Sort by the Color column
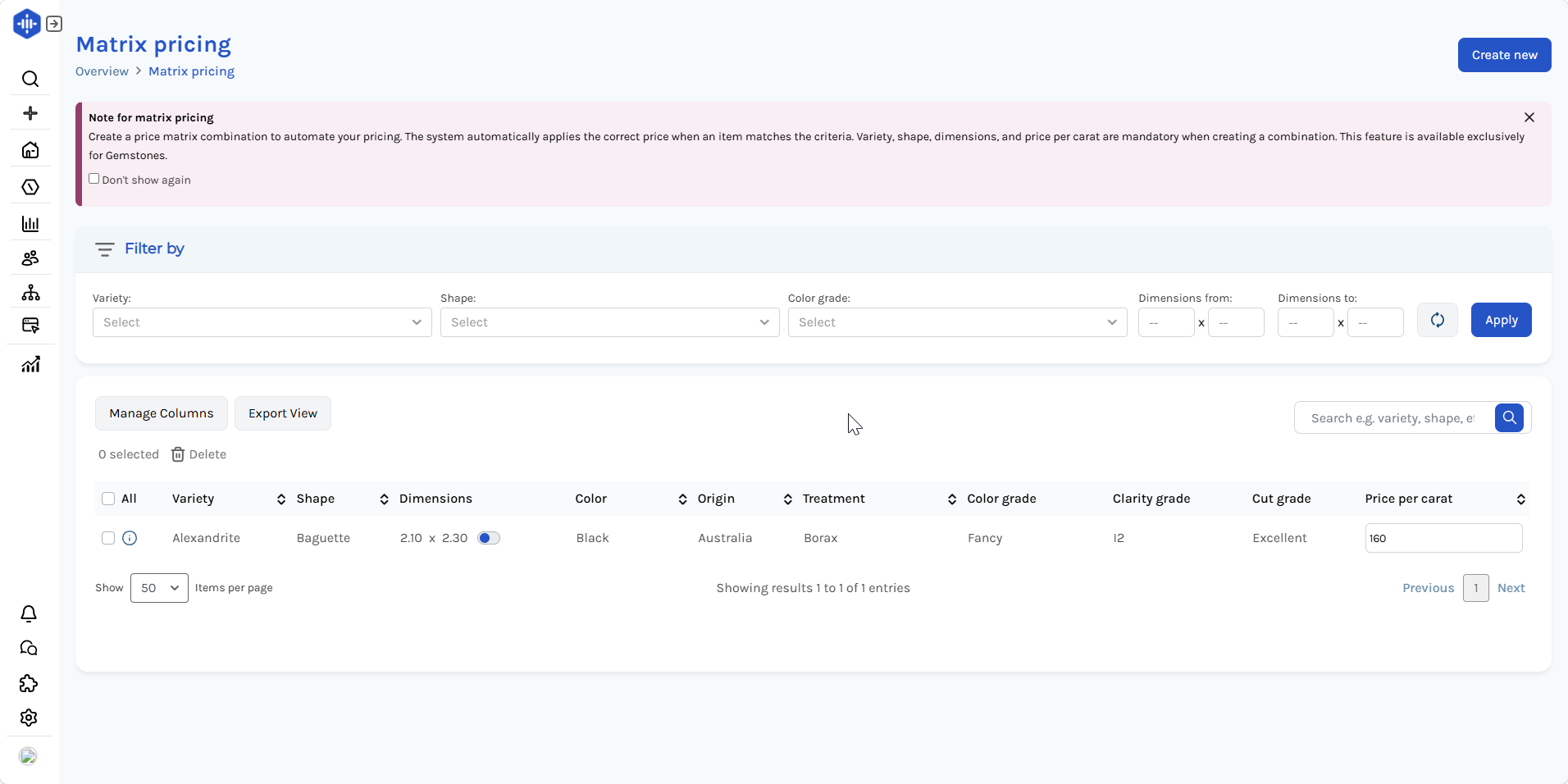This screenshot has height=784, width=1568. [682, 499]
